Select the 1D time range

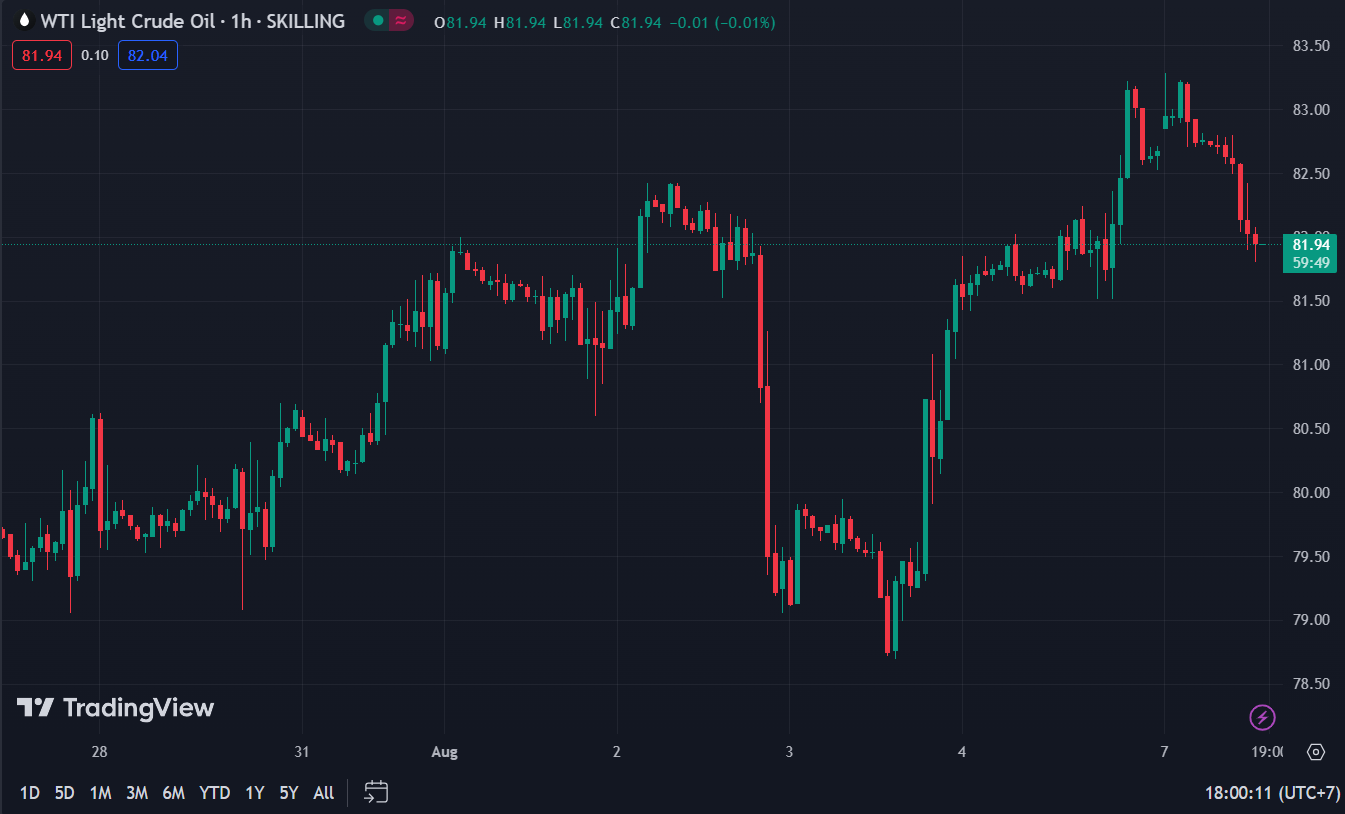[x=30, y=793]
